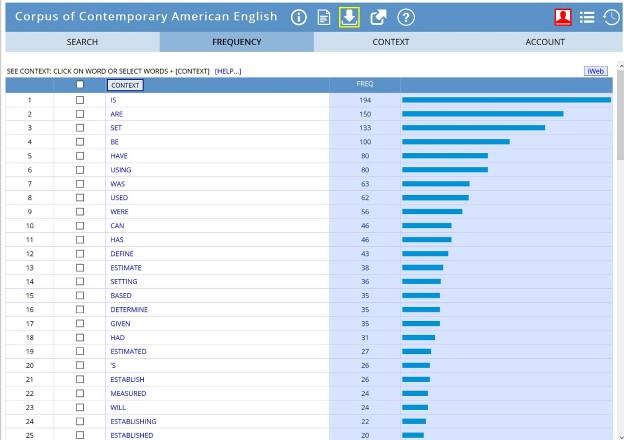Open the list menu icon
This screenshot has width=624, height=440.
click(587, 17)
